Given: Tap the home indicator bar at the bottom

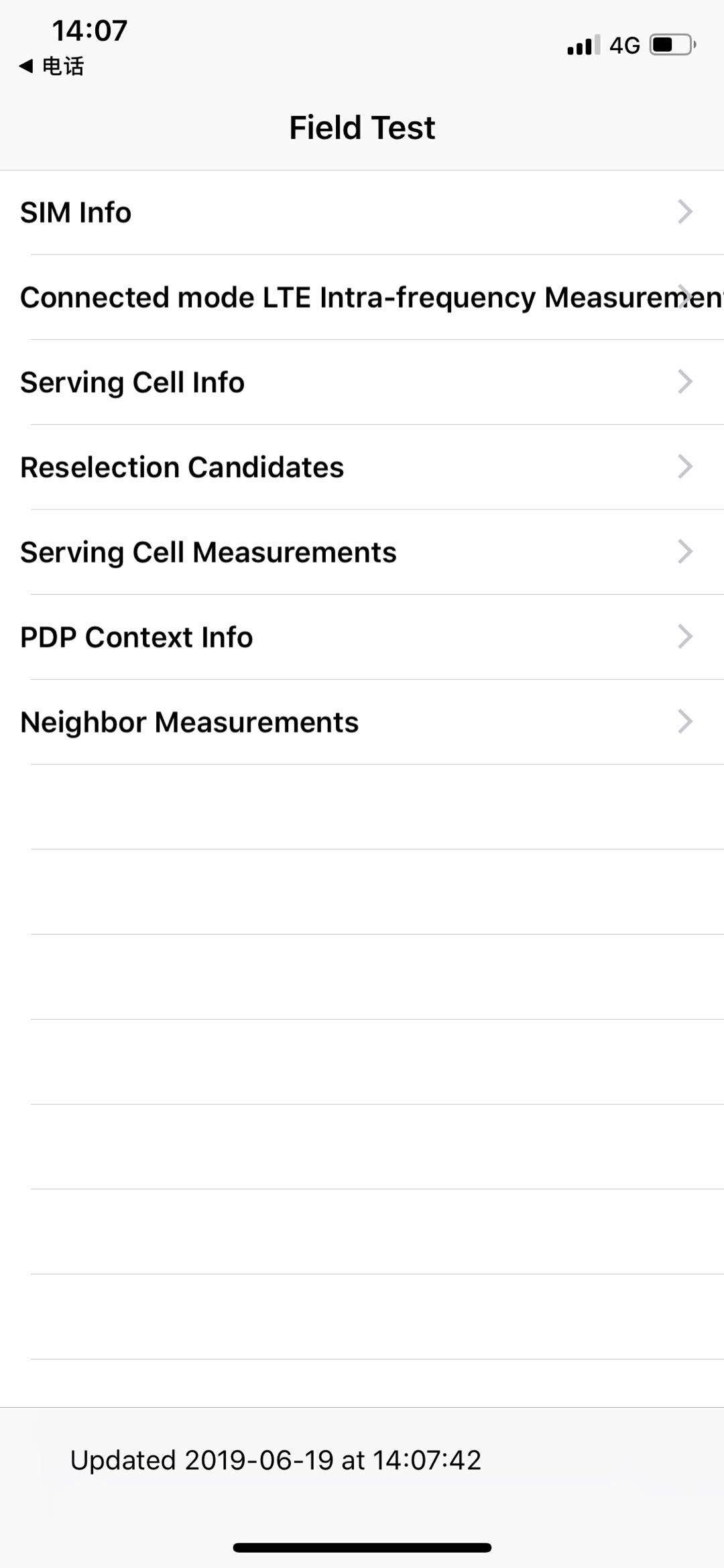Looking at the screenshot, I should (x=362, y=1547).
